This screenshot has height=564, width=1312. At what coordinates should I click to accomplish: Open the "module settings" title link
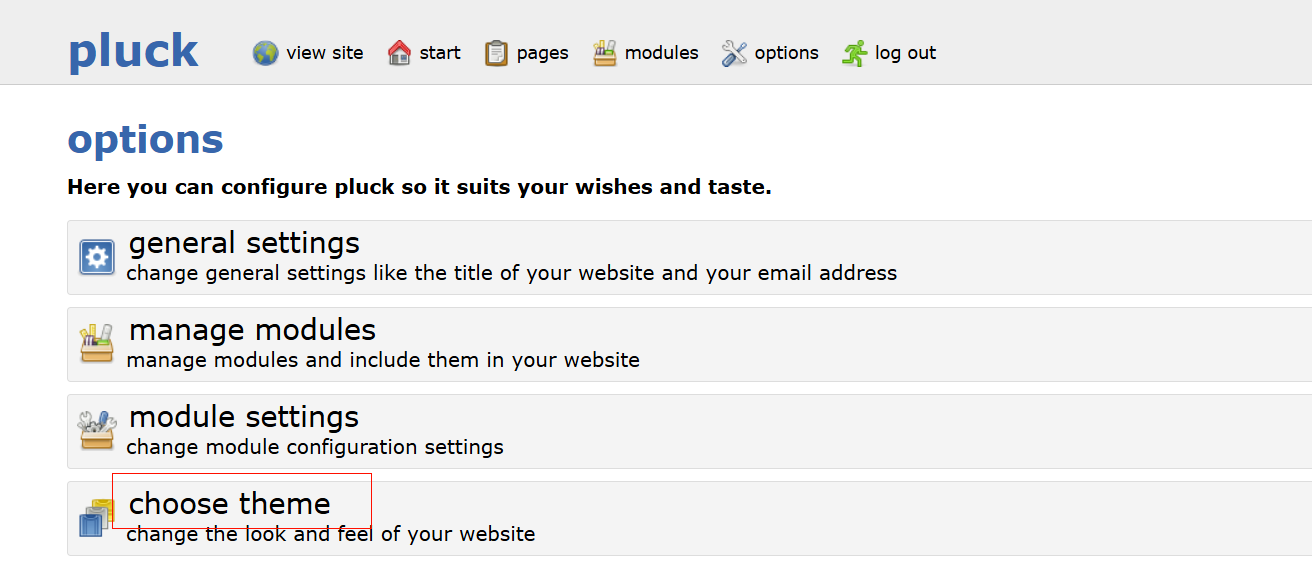[x=244, y=417]
